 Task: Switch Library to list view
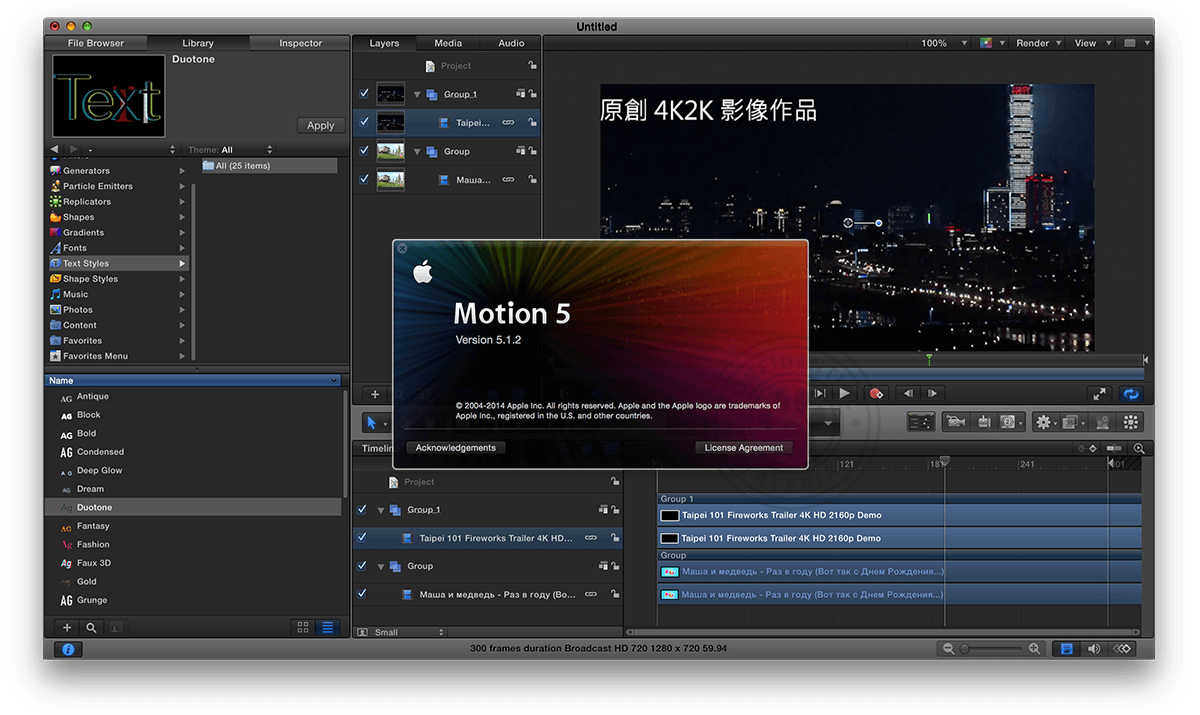tap(327, 628)
